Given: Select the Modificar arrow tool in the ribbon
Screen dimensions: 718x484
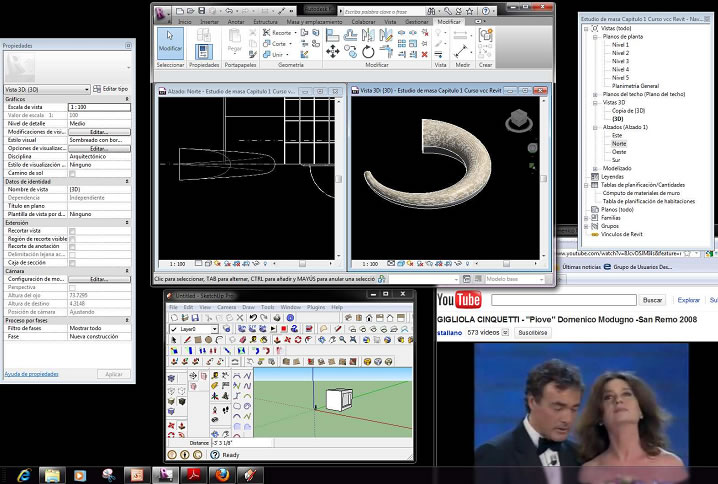Looking at the screenshot, I should (170, 40).
